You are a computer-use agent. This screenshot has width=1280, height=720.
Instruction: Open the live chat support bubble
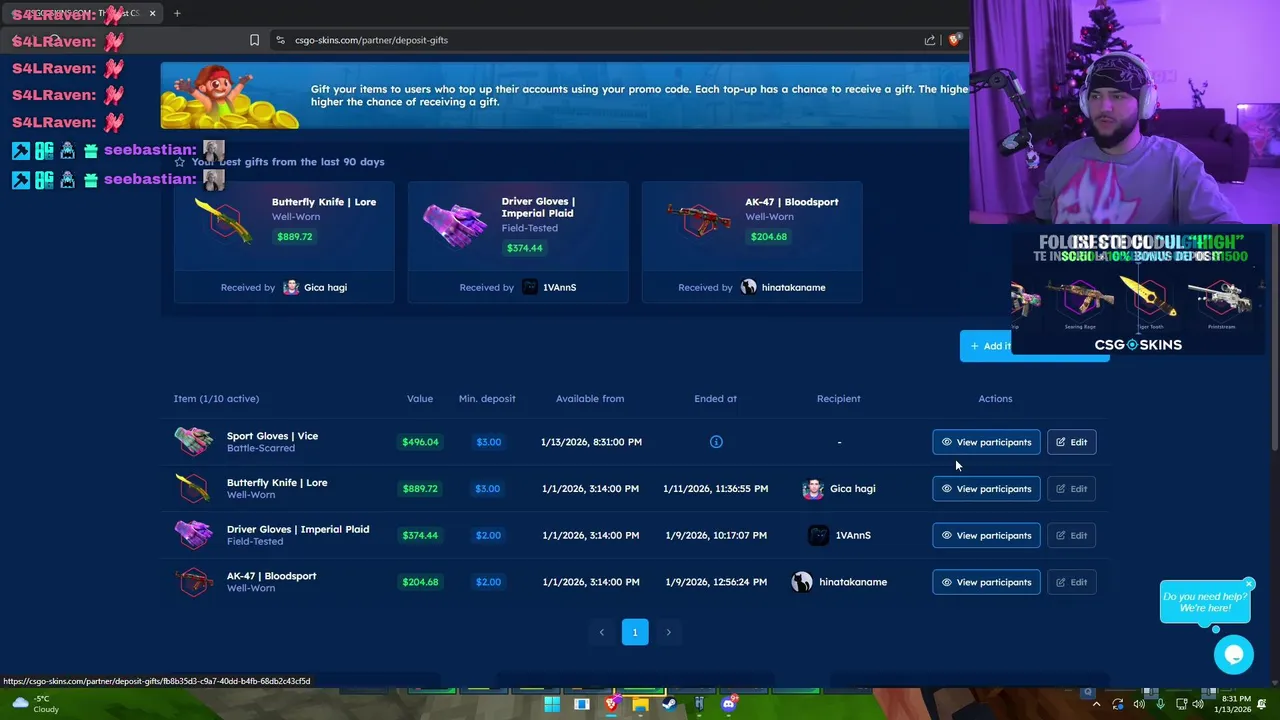click(x=1234, y=655)
